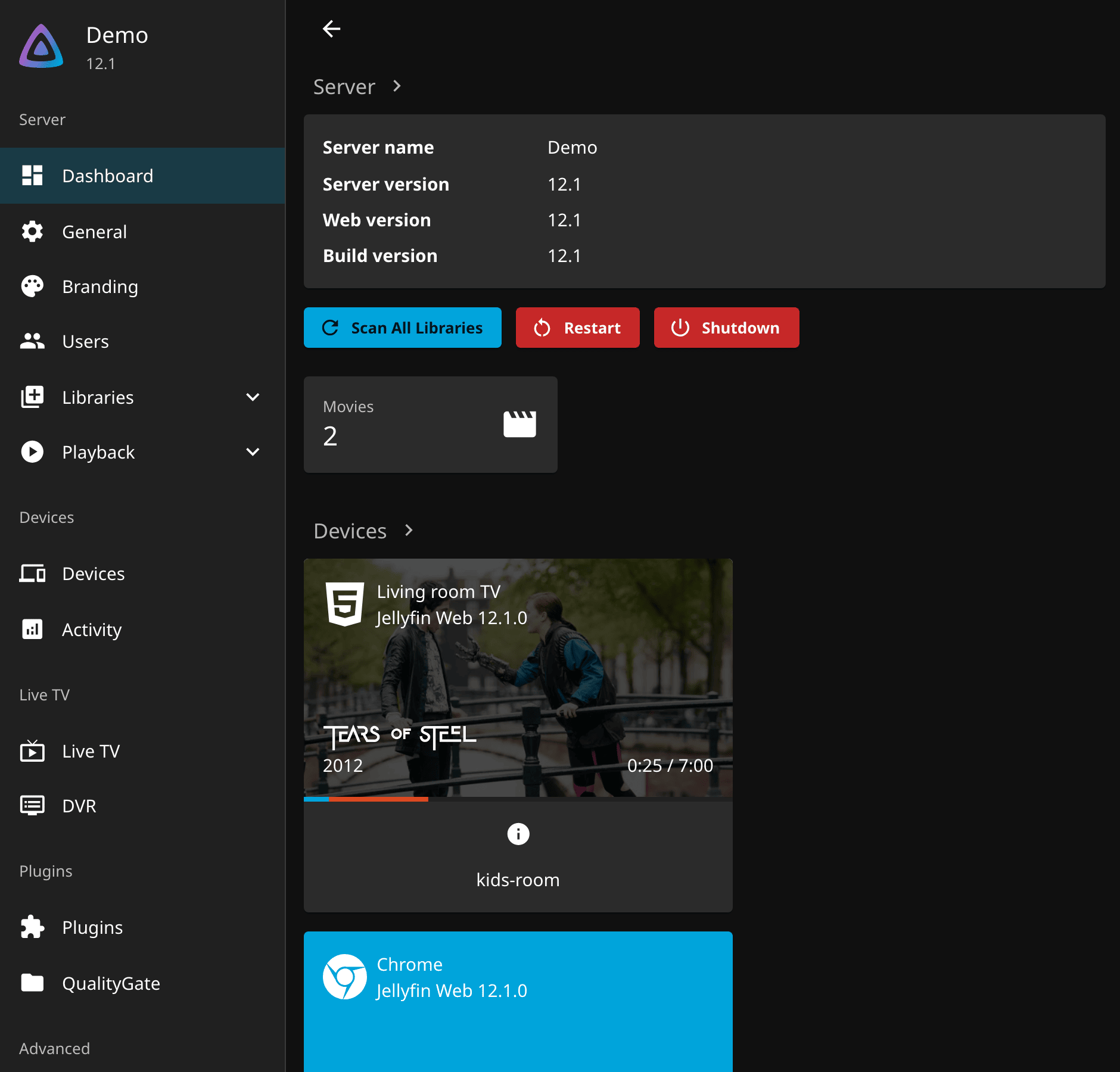Click the DVR screen icon

[x=32, y=806]
